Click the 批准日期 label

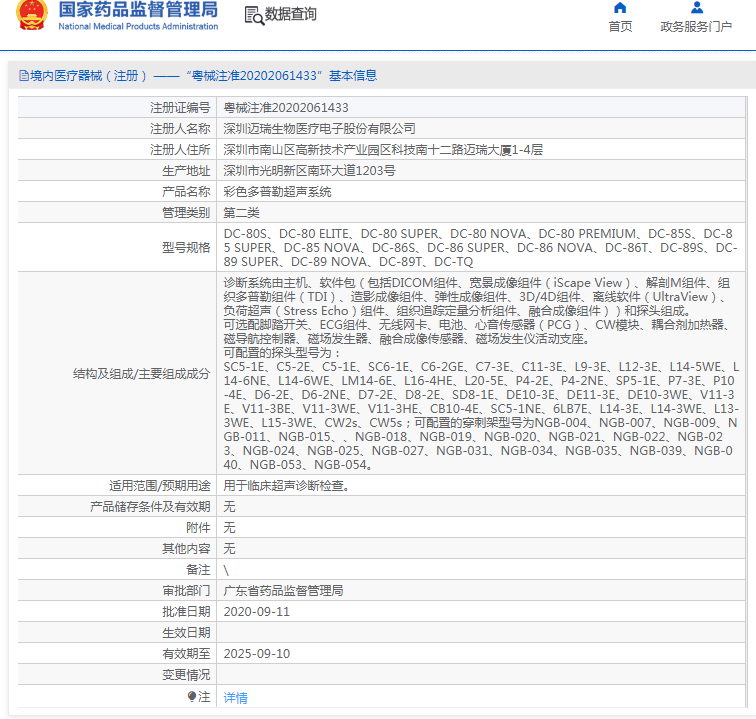coord(186,612)
